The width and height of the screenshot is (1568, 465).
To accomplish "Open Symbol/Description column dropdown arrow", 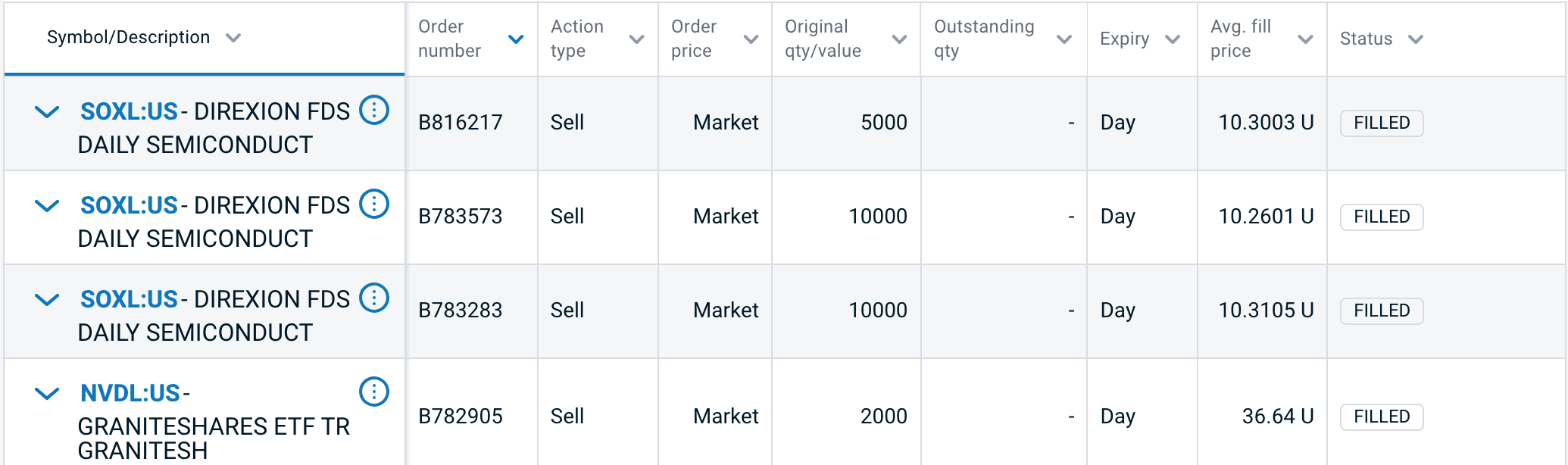I will coord(233,38).
